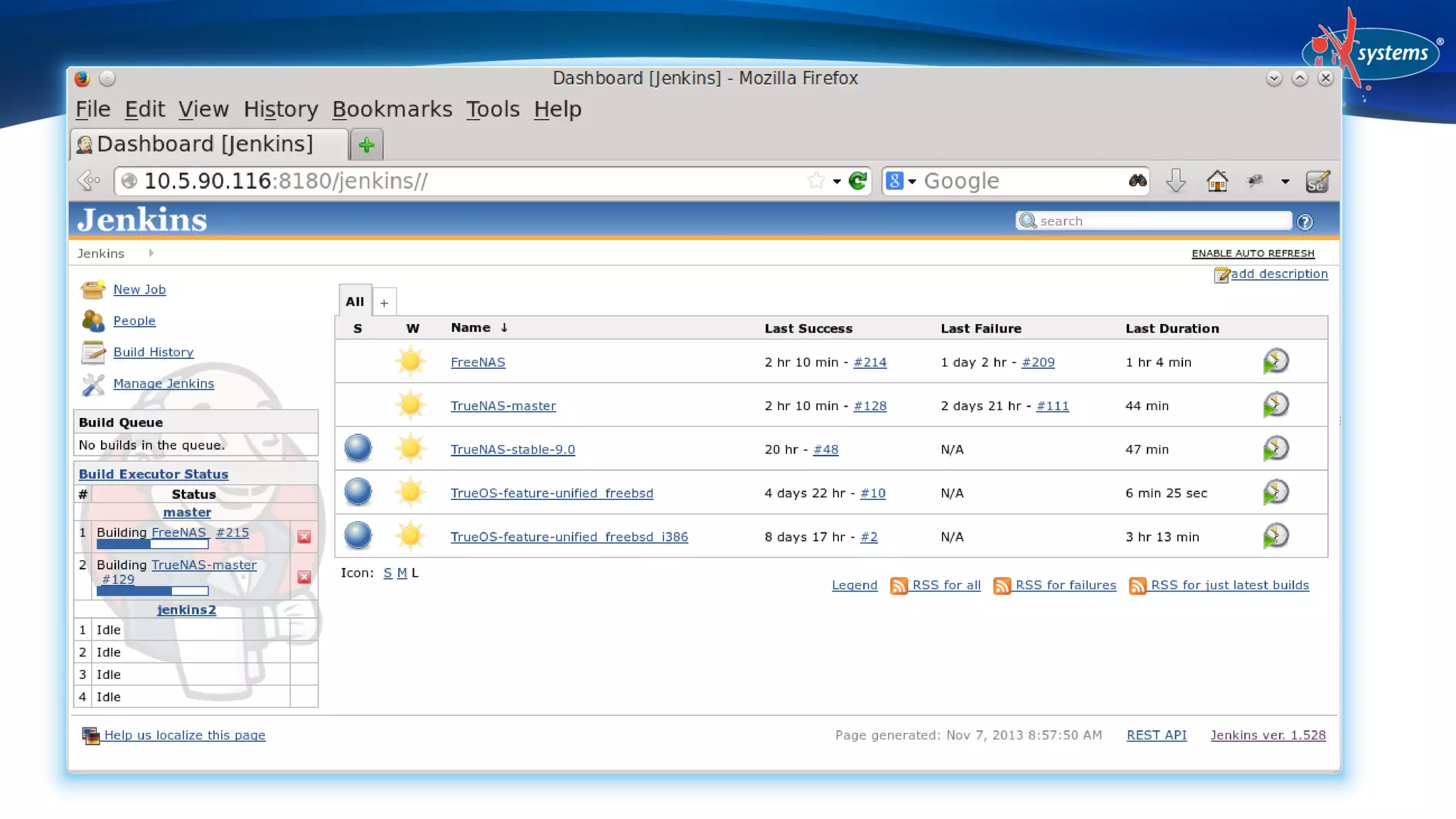Viewport: 1456px width, 819px height.
Task: Click the schedule build icon for FreeNAS
Action: click(1275, 361)
